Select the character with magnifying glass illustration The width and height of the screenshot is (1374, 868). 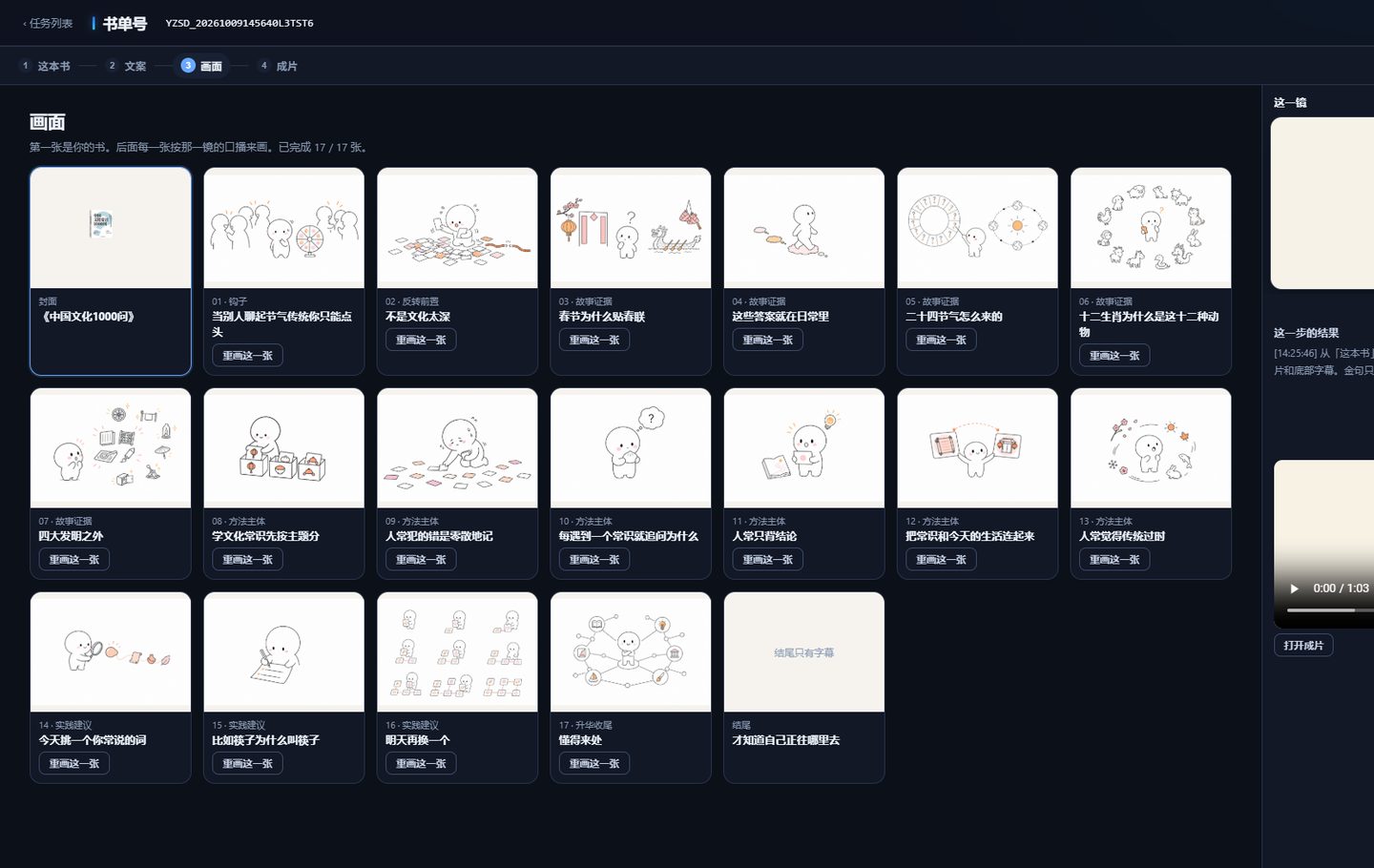(111, 652)
